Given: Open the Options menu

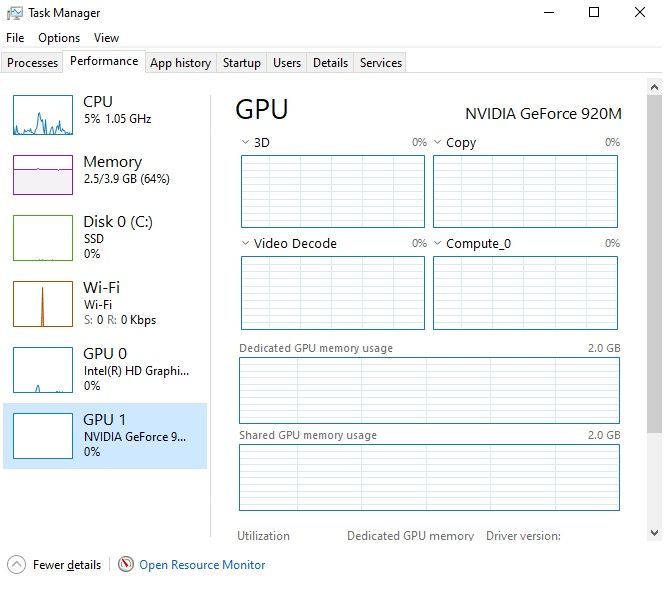Looking at the screenshot, I should coord(59,38).
